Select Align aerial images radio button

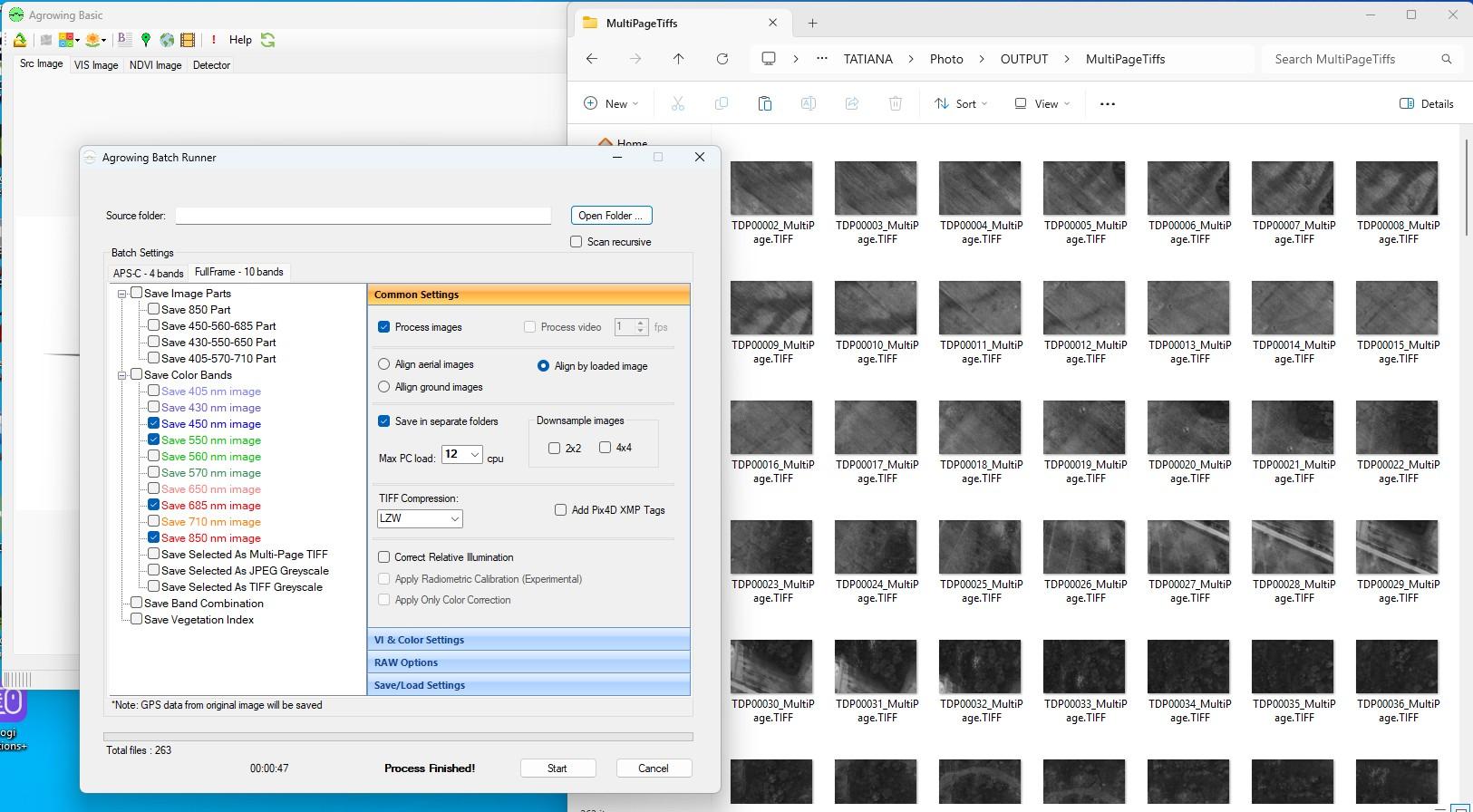click(383, 364)
